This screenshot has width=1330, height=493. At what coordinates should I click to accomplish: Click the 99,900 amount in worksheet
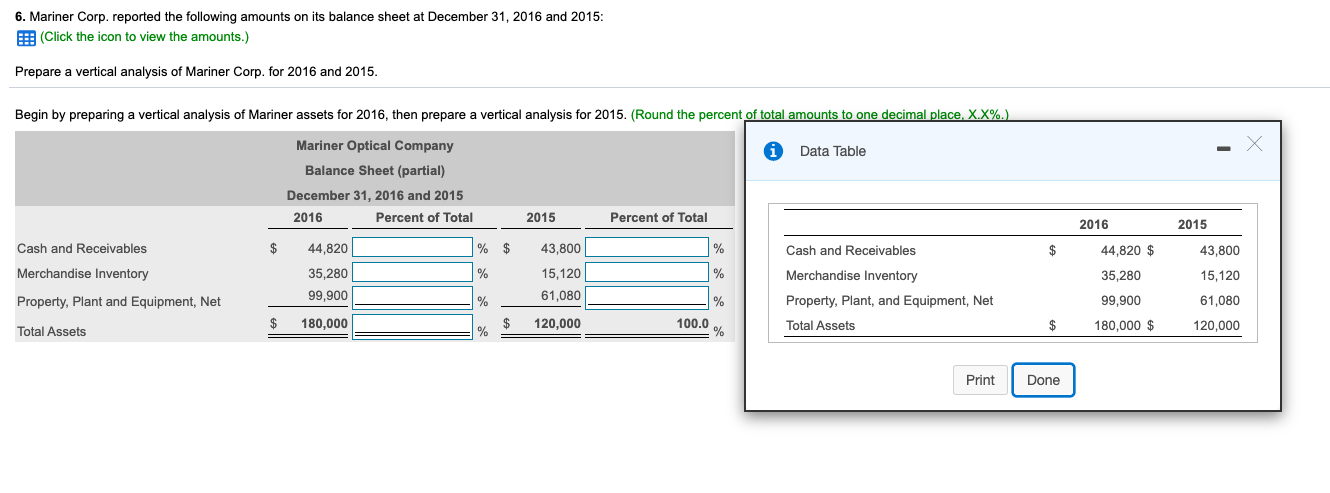[328, 296]
